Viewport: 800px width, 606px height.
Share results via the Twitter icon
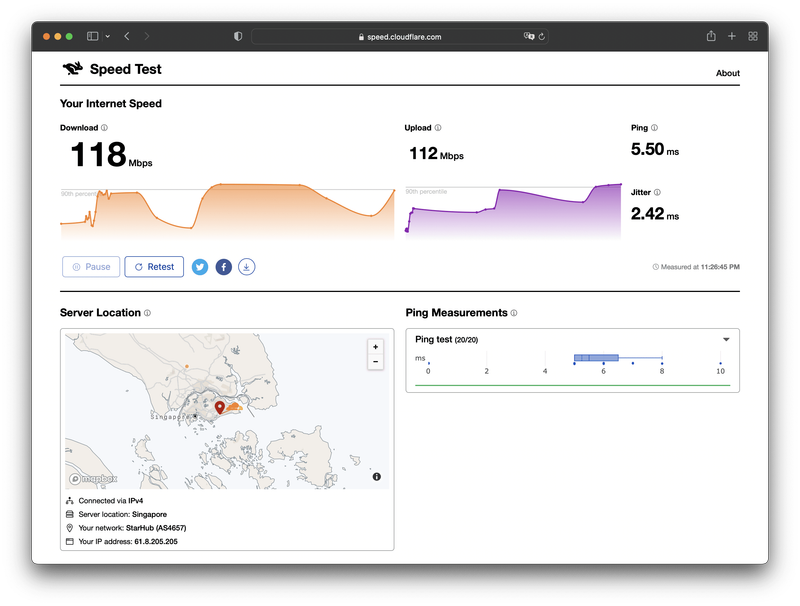[200, 267]
